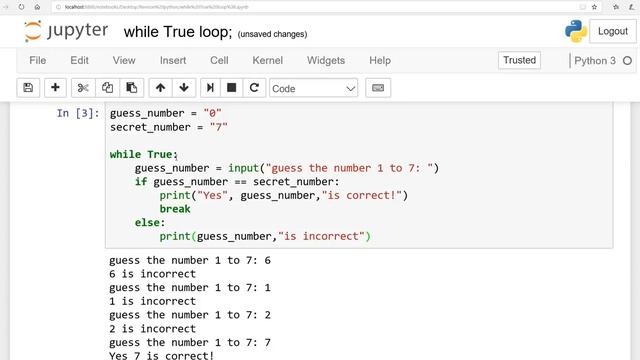This screenshot has height=360, width=640.
Task: Move selected cell down arrow
Action: (x=184, y=88)
